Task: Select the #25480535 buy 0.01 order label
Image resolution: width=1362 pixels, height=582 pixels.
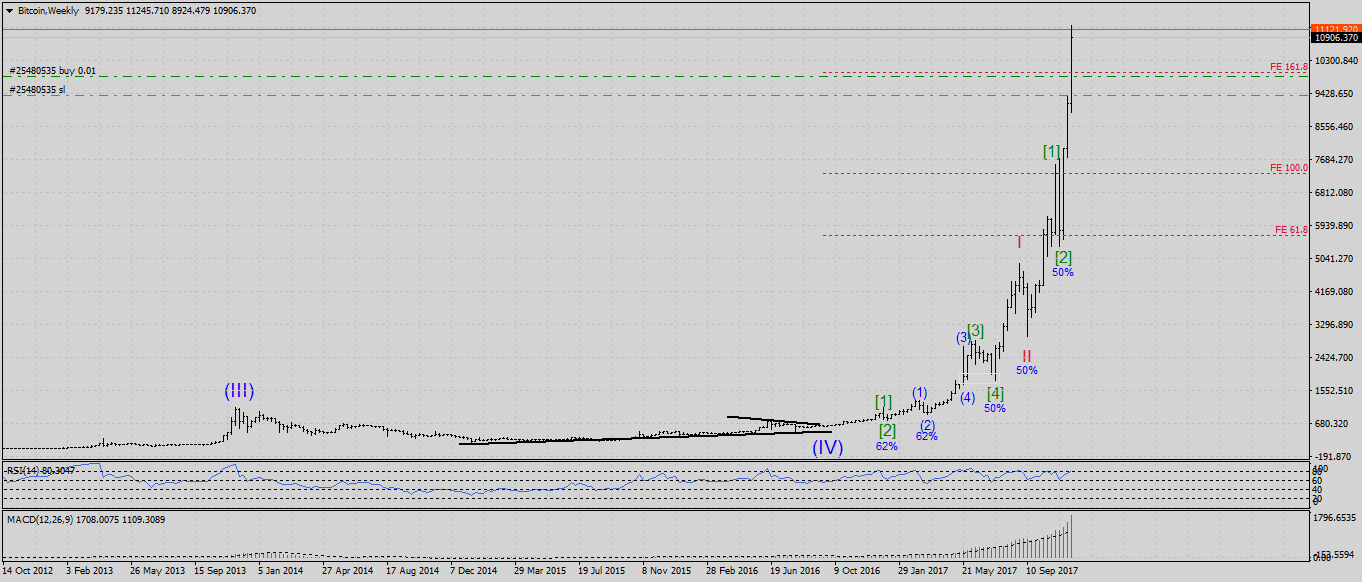Action: click(53, 71)
